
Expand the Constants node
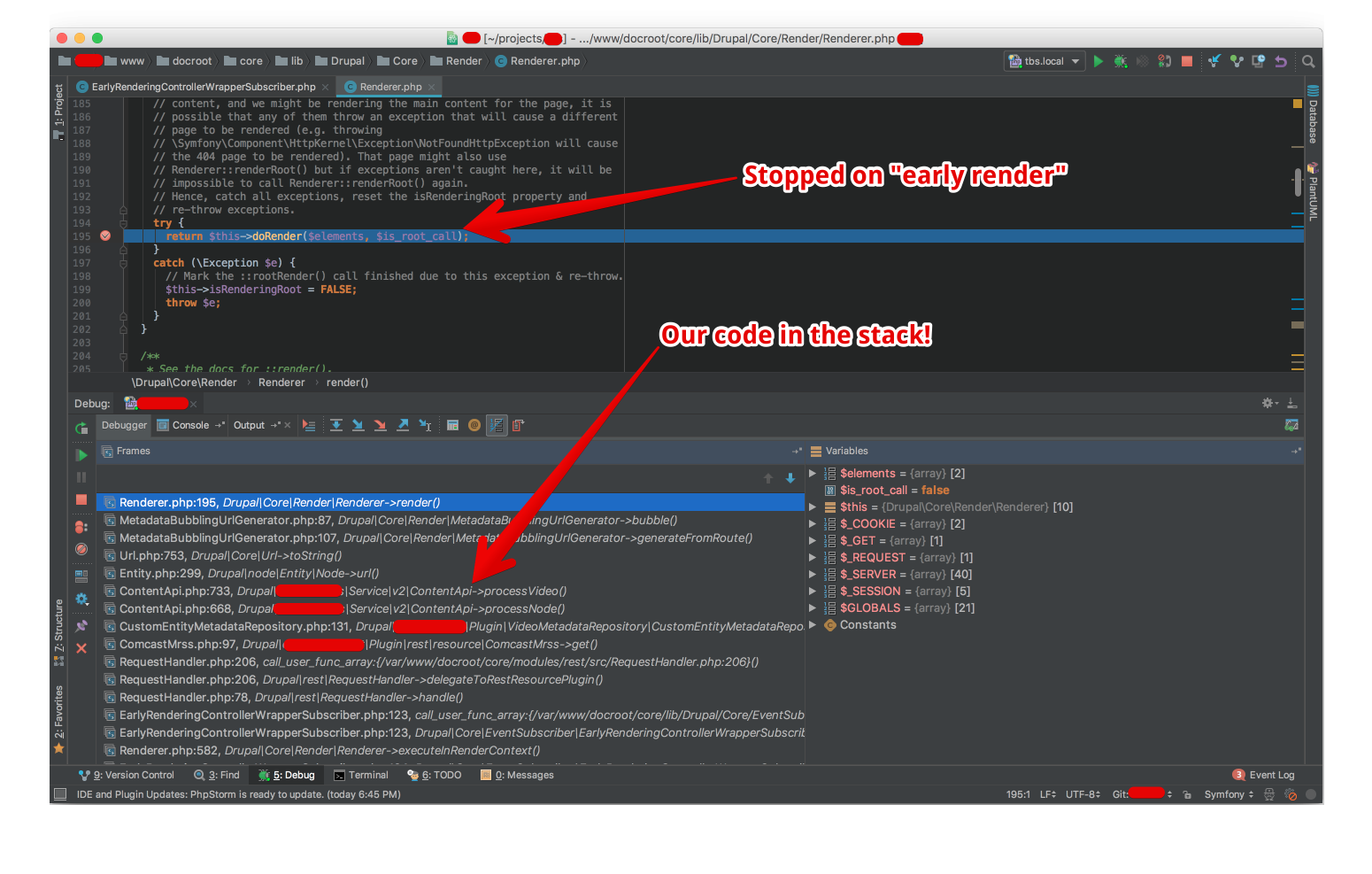point(813,624)
